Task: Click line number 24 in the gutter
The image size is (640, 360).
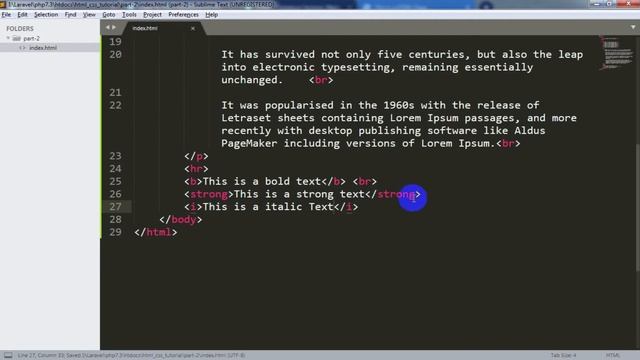Action: (115, 169)
